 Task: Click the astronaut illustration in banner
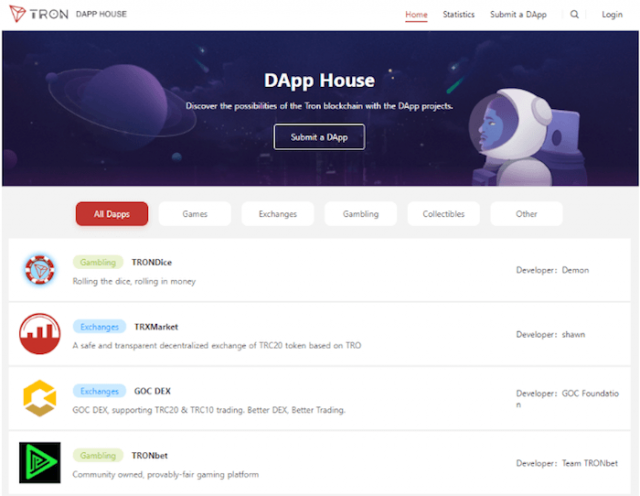pos(527,138)
